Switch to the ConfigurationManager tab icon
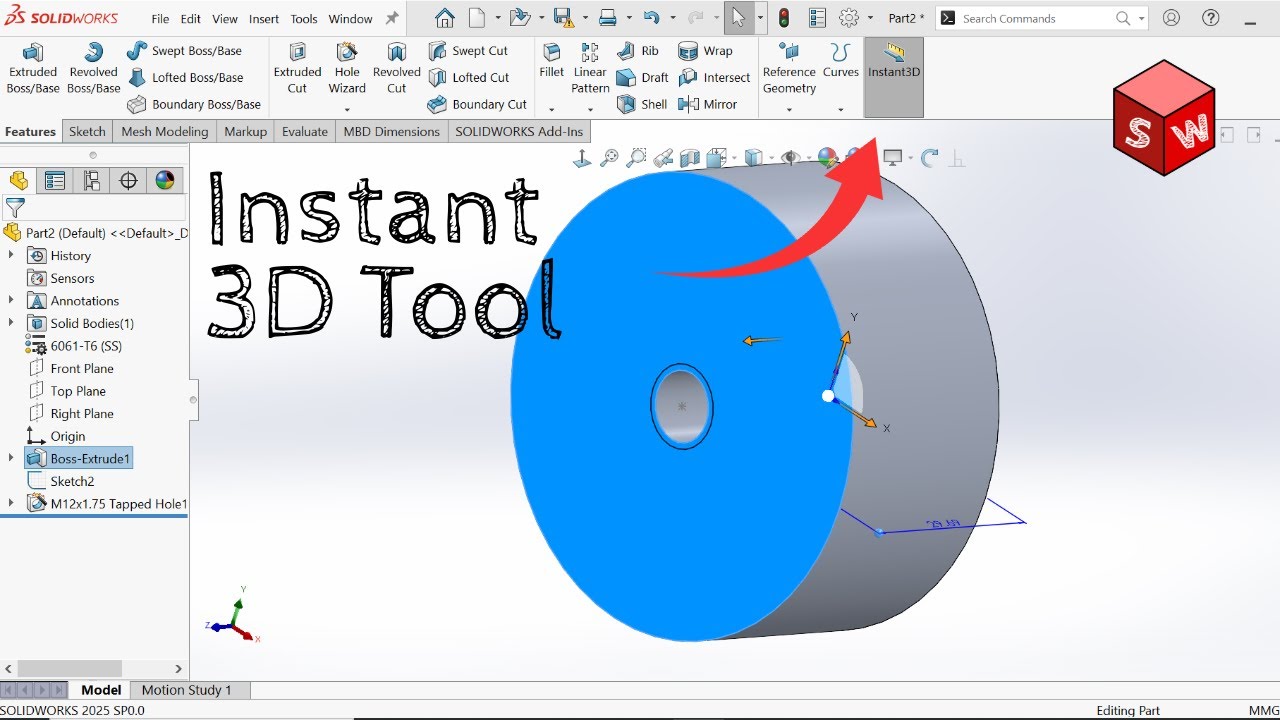Screen dimensions: 1280x720 tap(91, 181)
